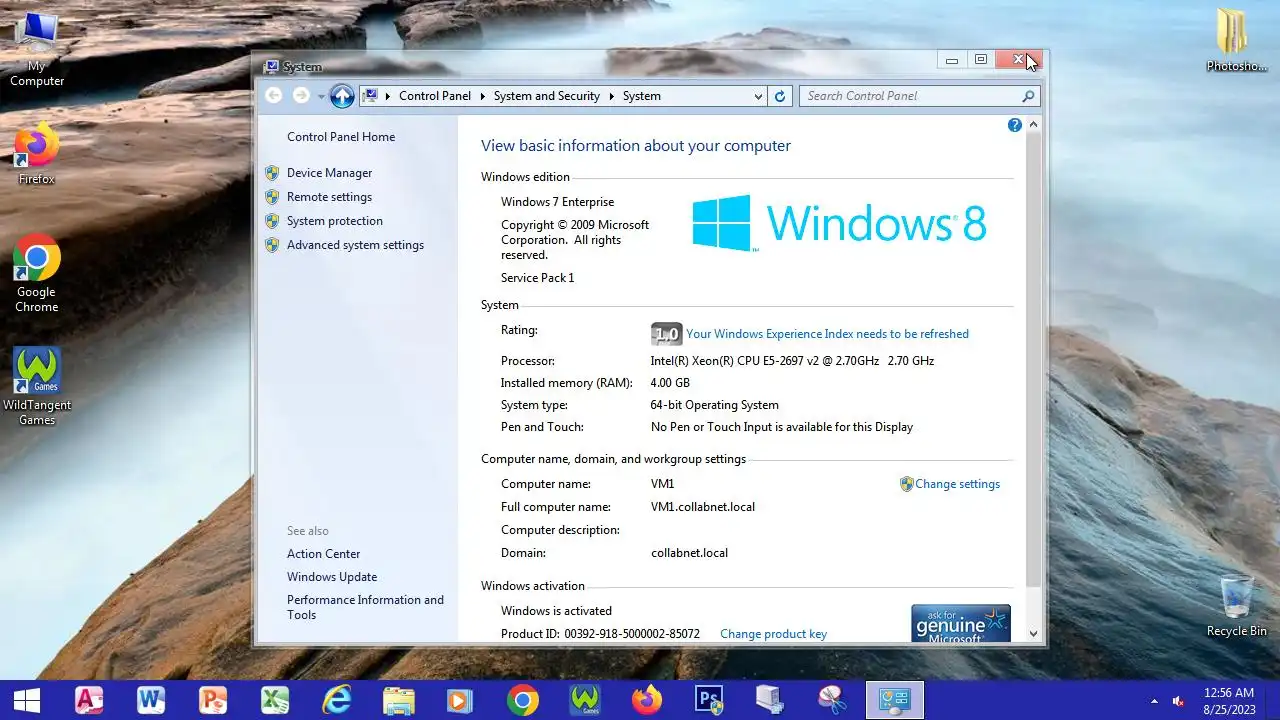The height and width of the screenshot is (720, 1280).
Task: Show hidden tray icons arrow
Action: (1154, 701)
